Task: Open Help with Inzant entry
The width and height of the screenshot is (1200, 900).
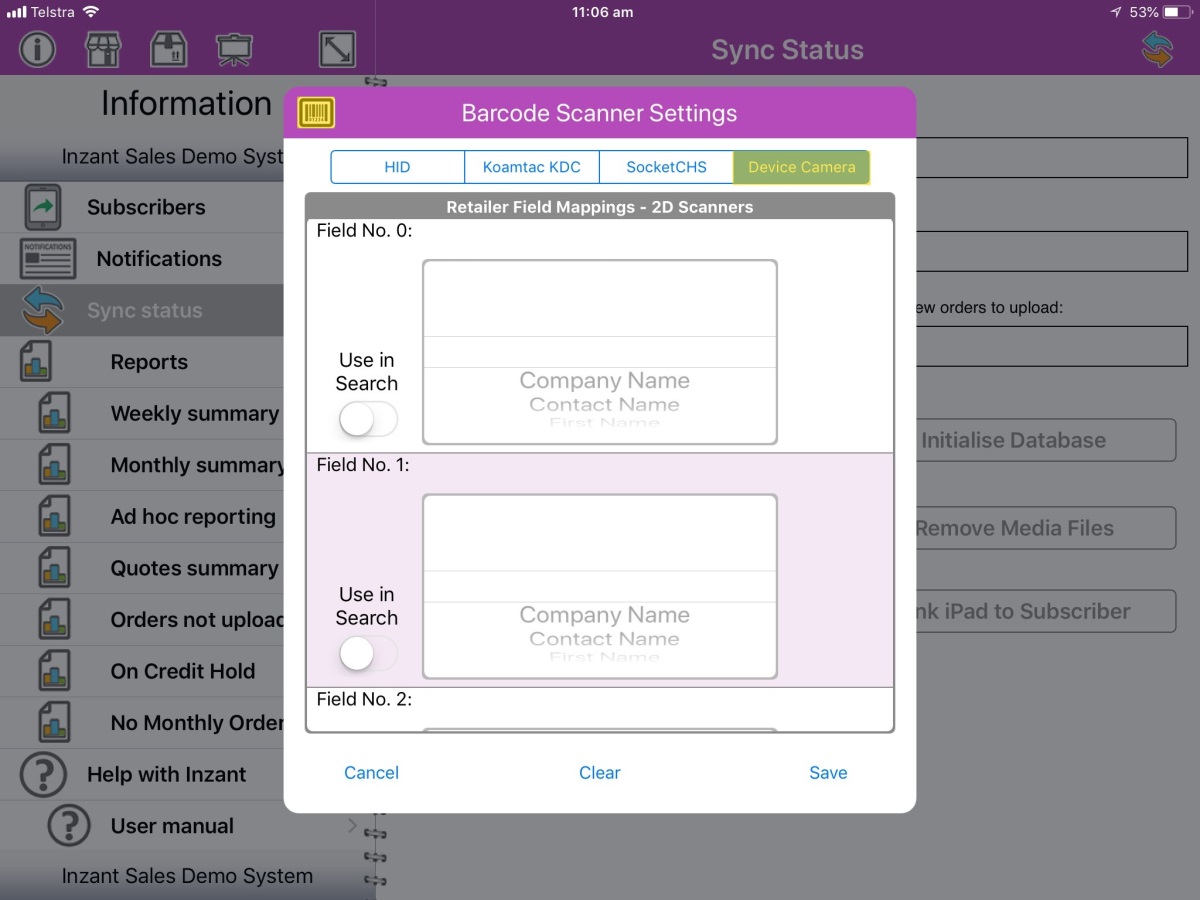Action: (166, 774)
